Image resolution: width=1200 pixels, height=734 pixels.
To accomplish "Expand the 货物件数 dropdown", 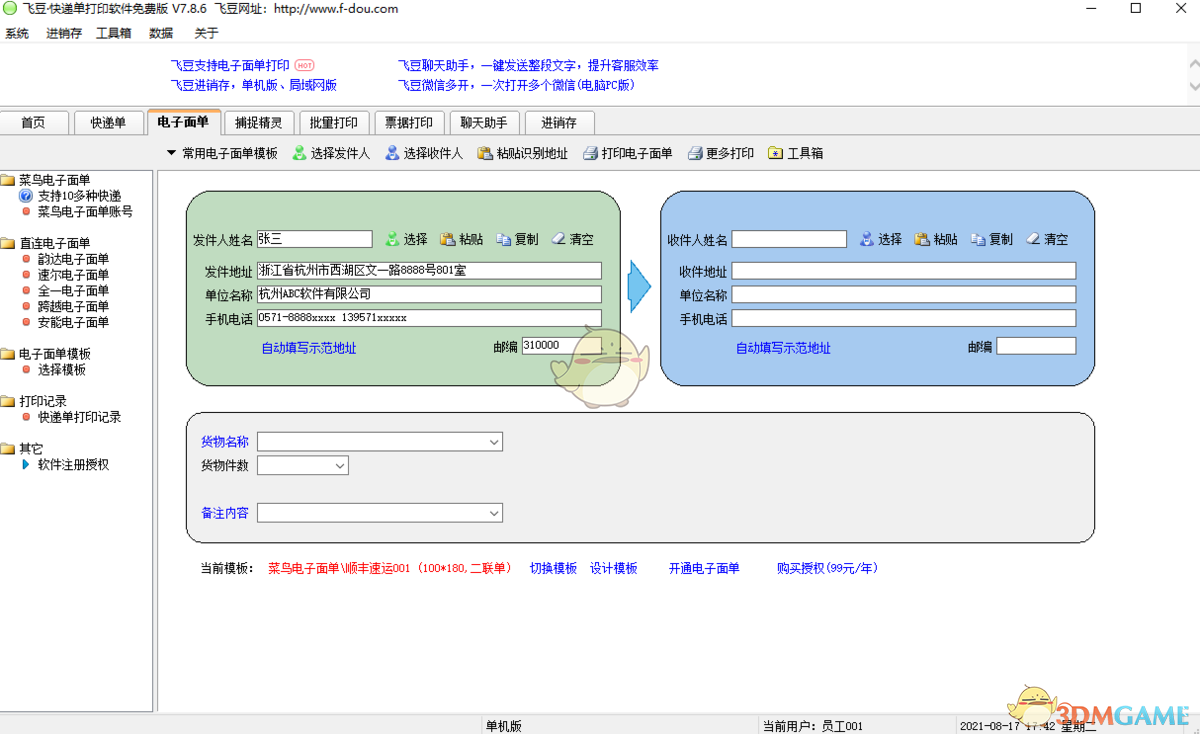I will pos(340,466).
